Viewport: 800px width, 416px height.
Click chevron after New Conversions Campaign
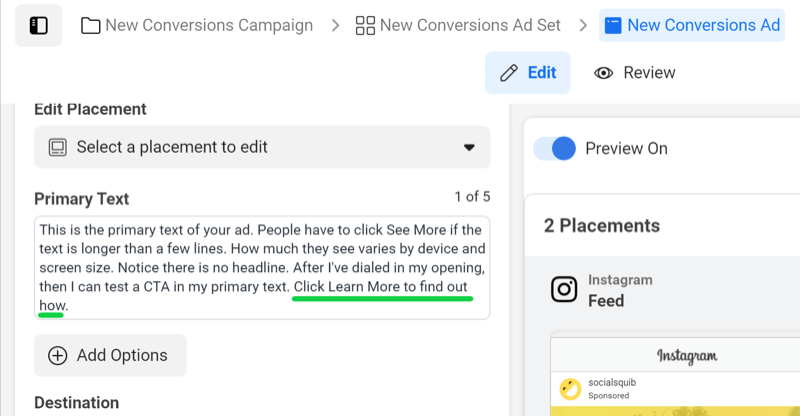click(335, 25)
